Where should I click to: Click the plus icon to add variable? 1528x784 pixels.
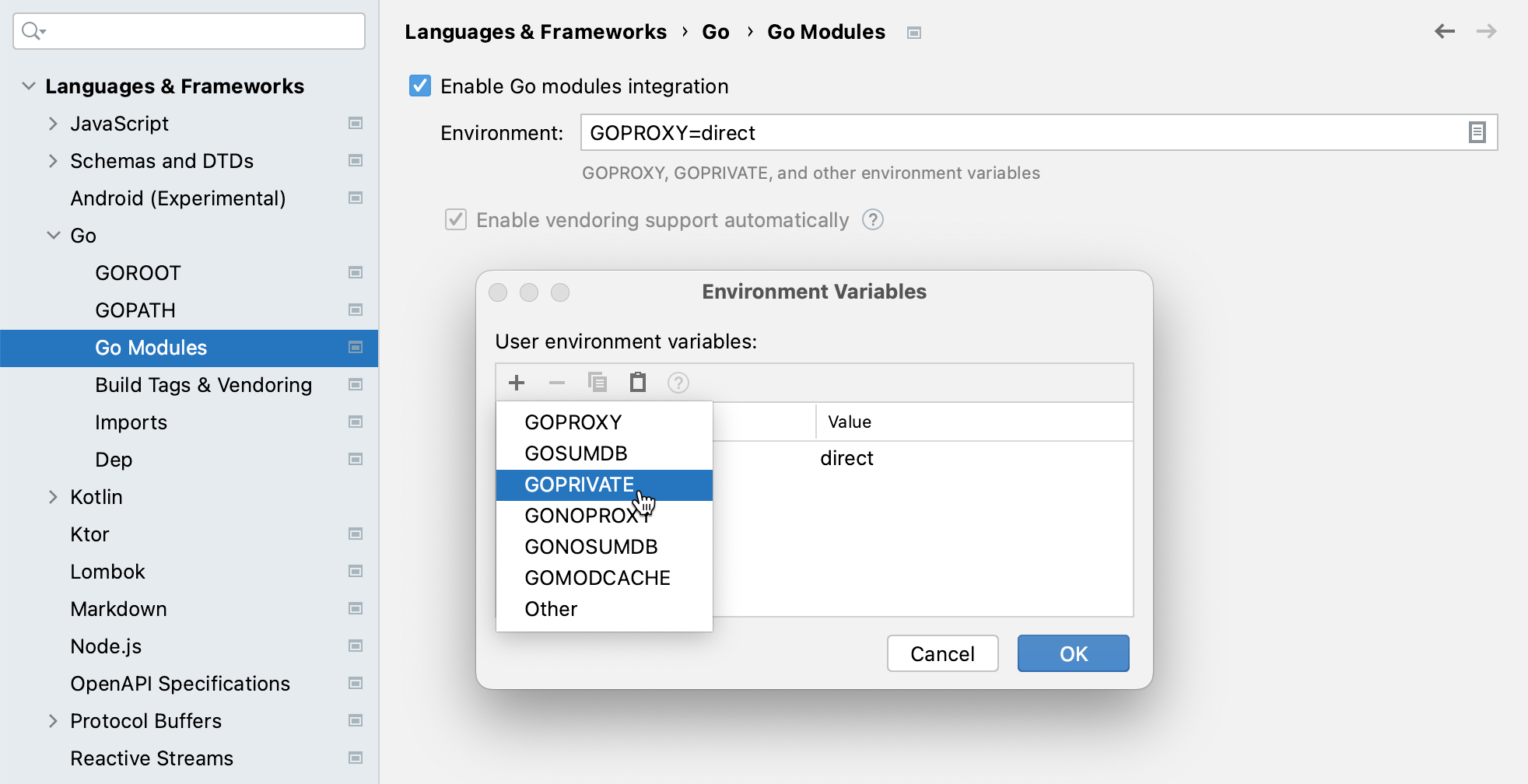[x=517, y=383]
